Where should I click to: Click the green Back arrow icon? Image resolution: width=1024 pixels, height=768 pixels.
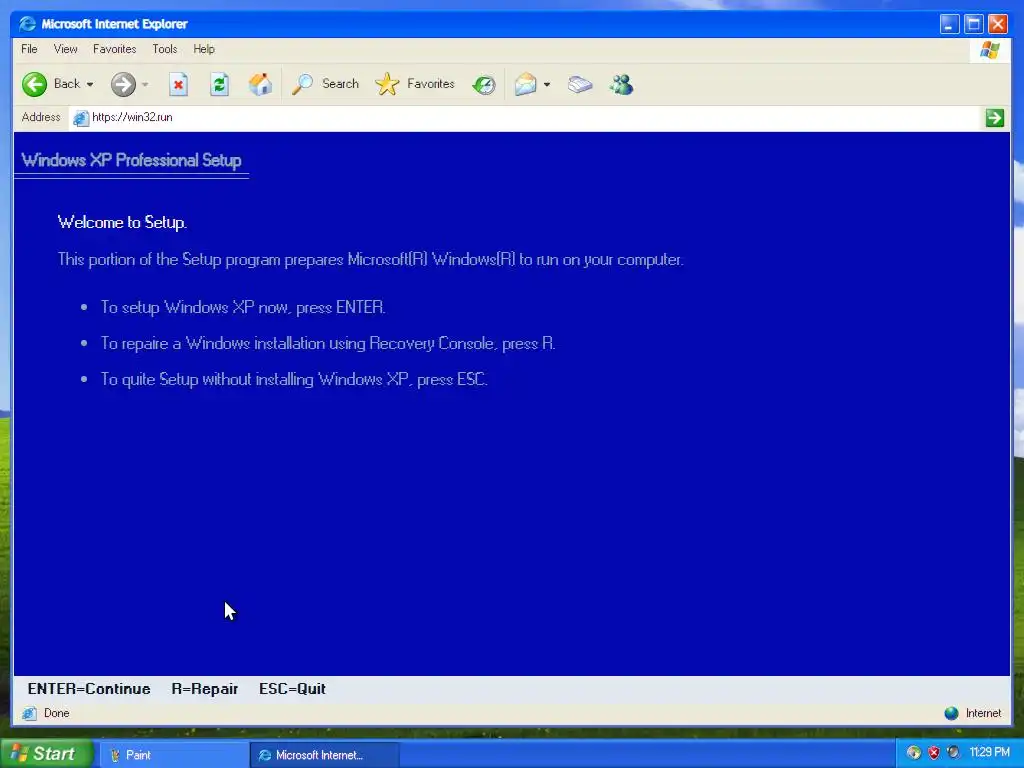(34, 84)
